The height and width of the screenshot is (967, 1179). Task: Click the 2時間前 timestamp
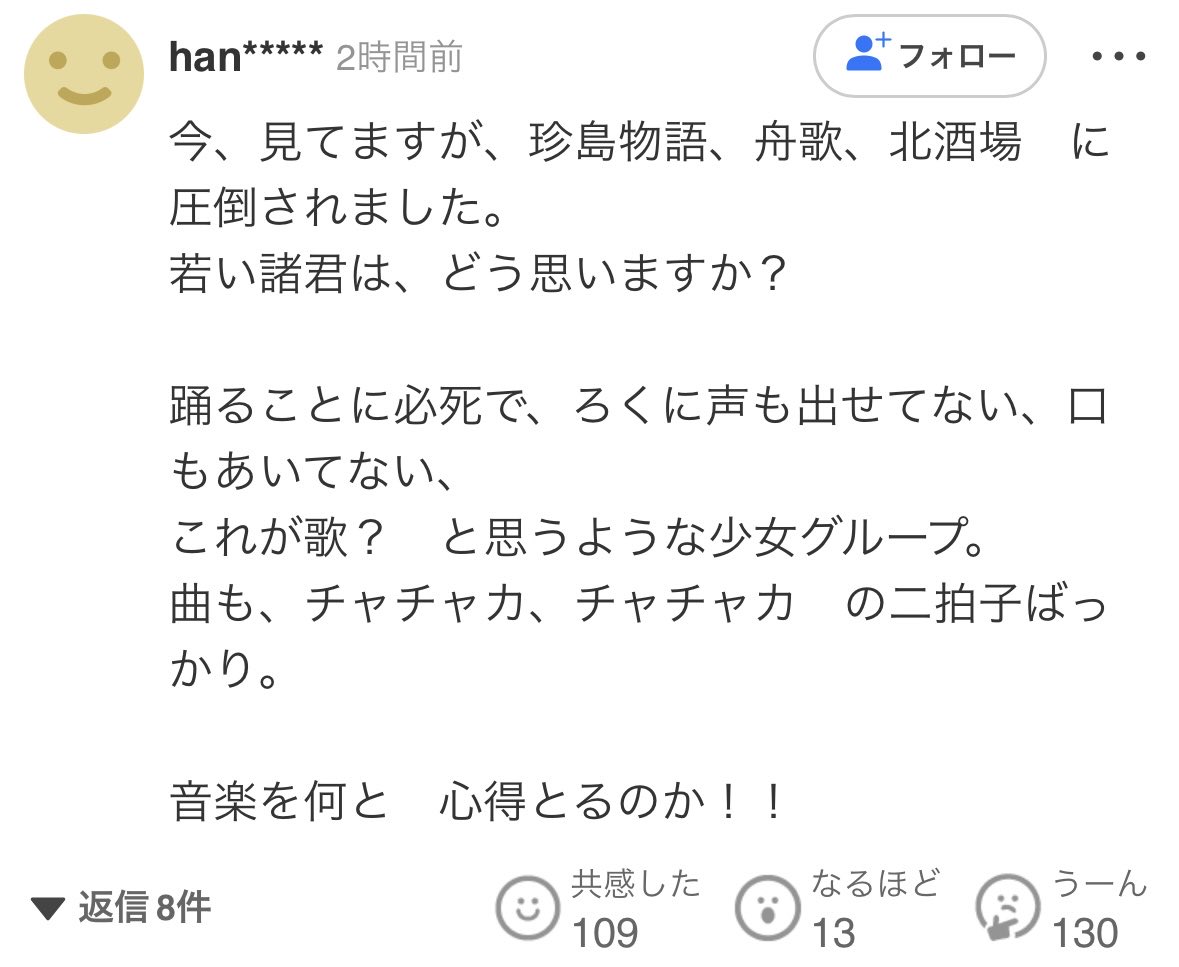[x=399, y=57]
